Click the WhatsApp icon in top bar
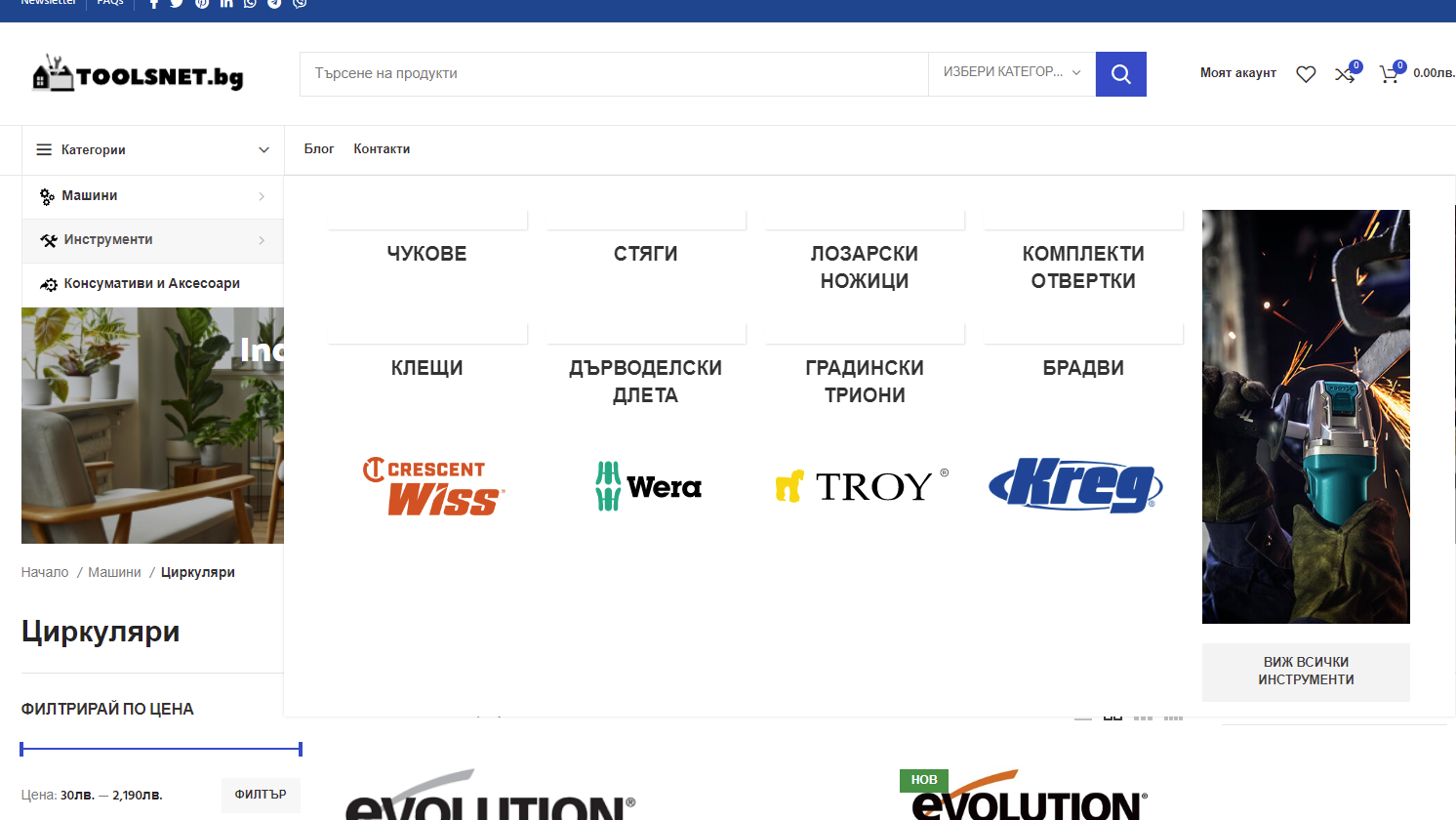Viewport: 1456px width, 820px height. point(251,3)
